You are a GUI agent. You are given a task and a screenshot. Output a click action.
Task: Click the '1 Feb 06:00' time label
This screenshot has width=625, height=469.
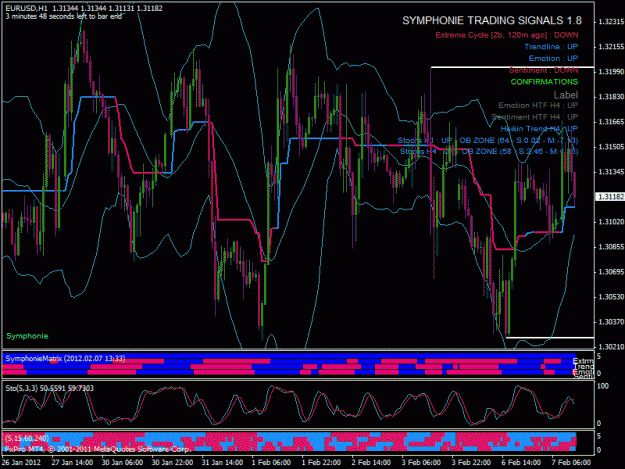(271, 462)
